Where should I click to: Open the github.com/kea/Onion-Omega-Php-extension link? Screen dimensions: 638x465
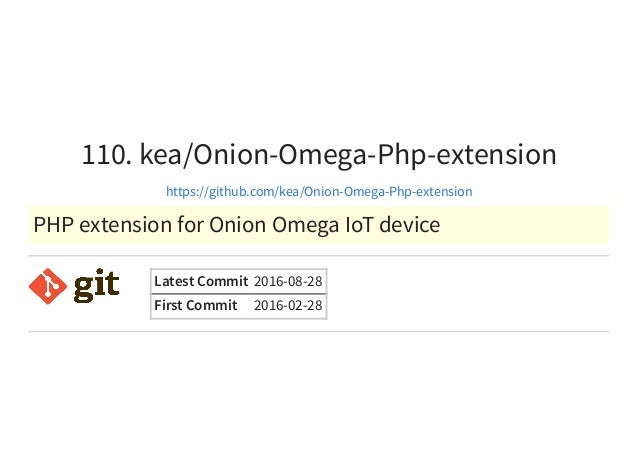[x=319, y=191]
